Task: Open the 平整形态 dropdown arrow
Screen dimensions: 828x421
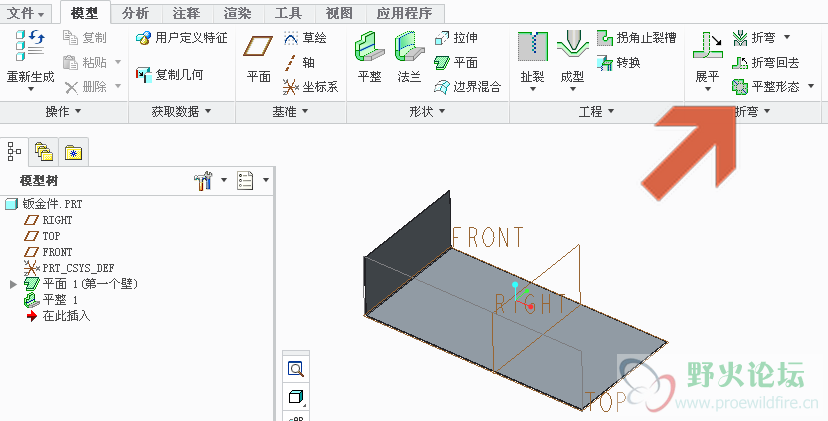Action: pyautogui.click(x=811, y=86)
